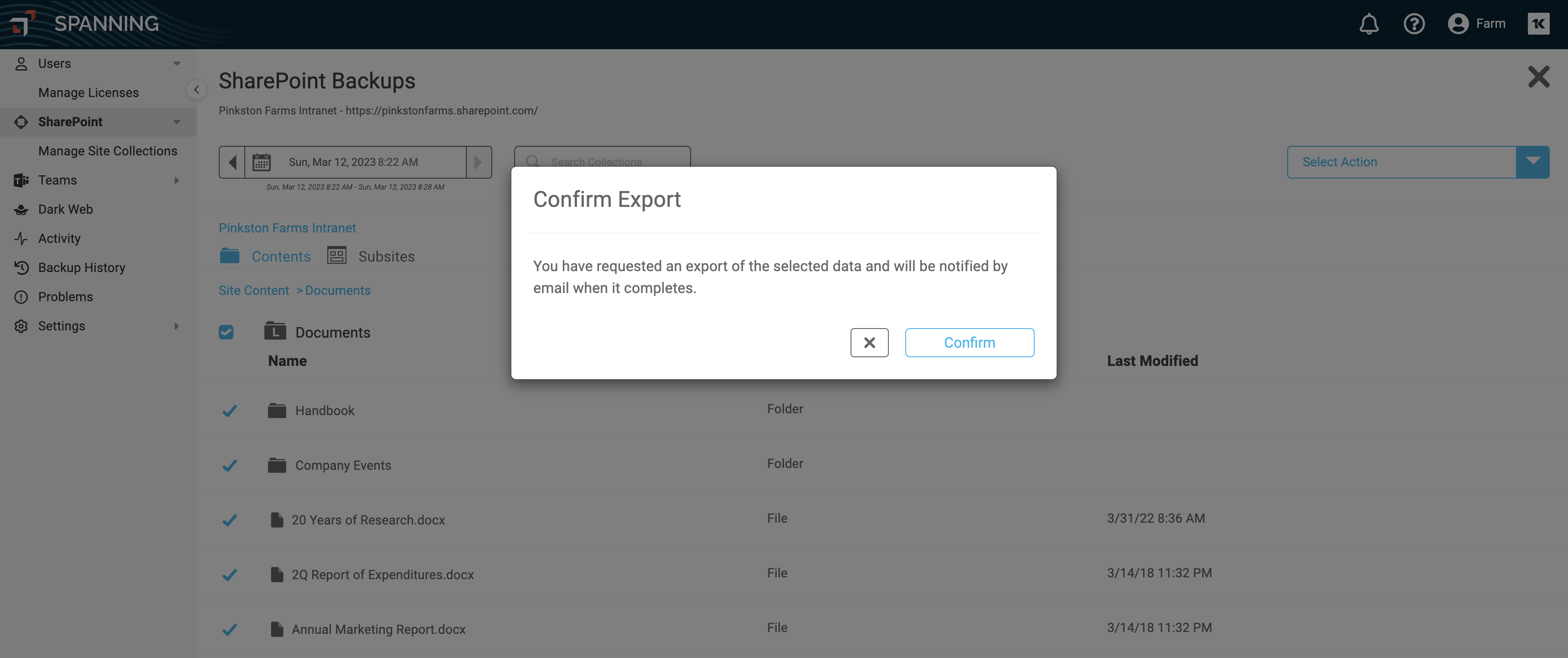This screenshot has width=1568, height=658.
Task: Click the Company Events folder icon
Action: click(277, 465)
